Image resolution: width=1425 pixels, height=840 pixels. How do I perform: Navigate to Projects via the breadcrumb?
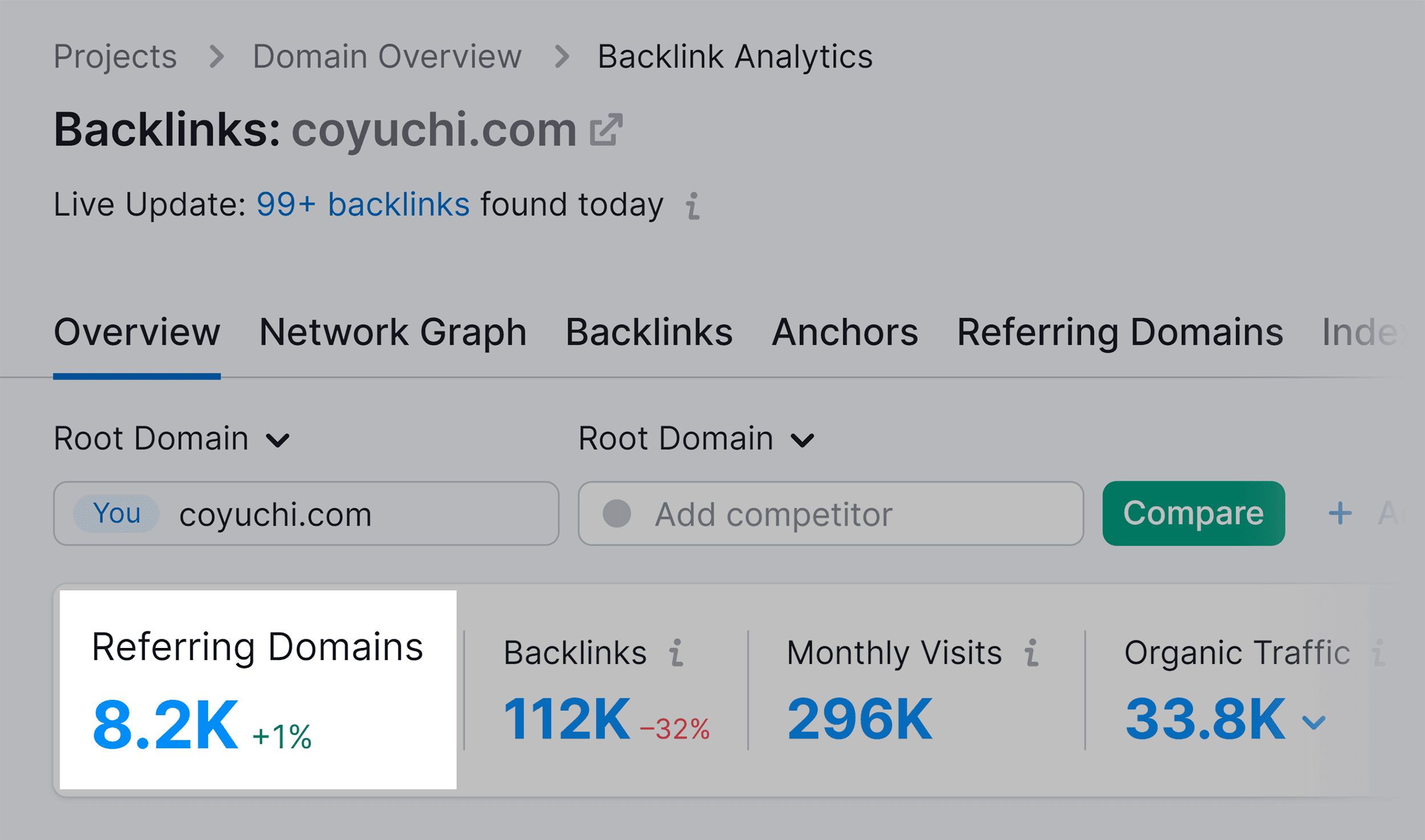pos(115,55)
